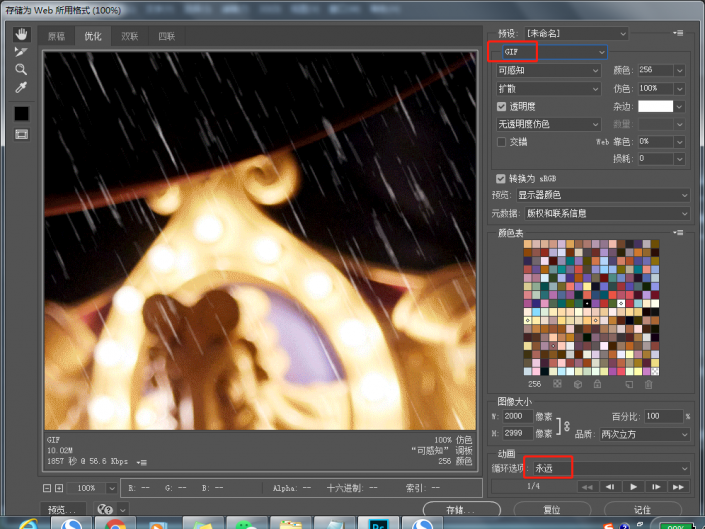Viewport: 705px width, 529px height.
Task: Toggle the 透明度 checkbox
Action: click(502, 106)
